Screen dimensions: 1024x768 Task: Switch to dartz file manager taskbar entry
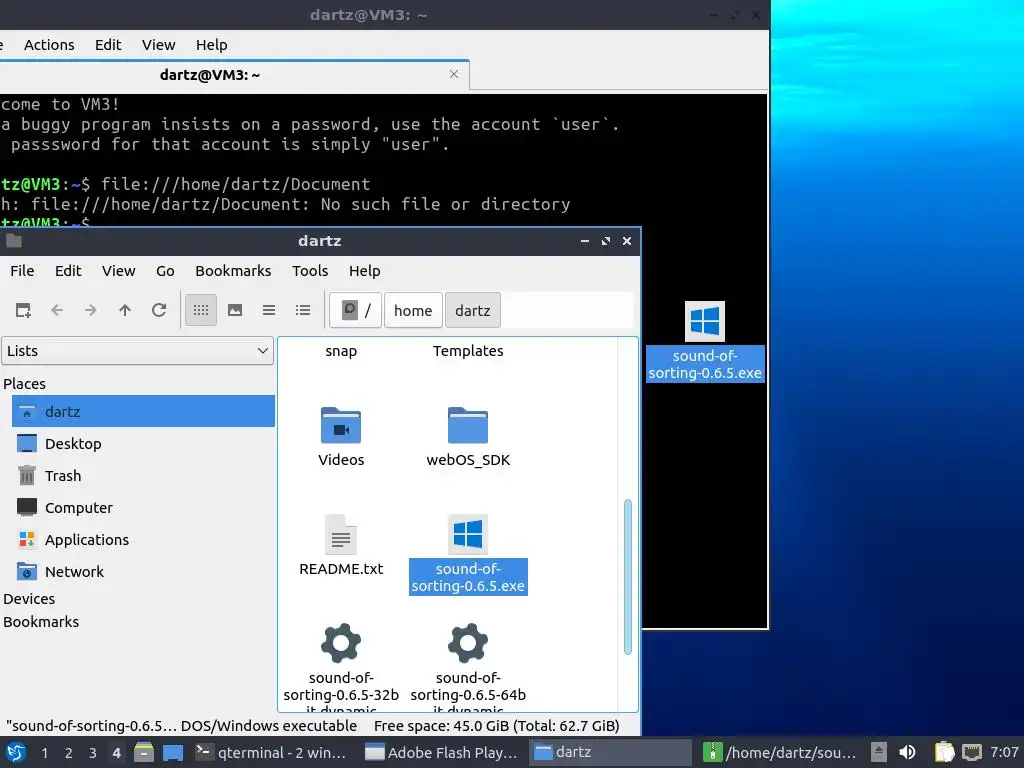611,752
